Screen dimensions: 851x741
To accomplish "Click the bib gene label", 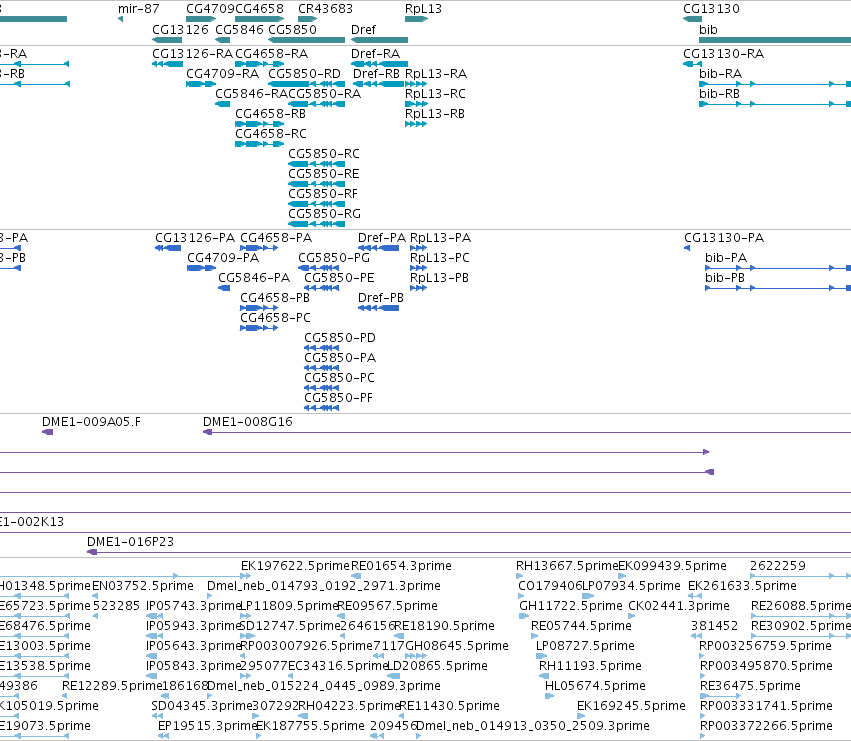I will coord(708,30).
